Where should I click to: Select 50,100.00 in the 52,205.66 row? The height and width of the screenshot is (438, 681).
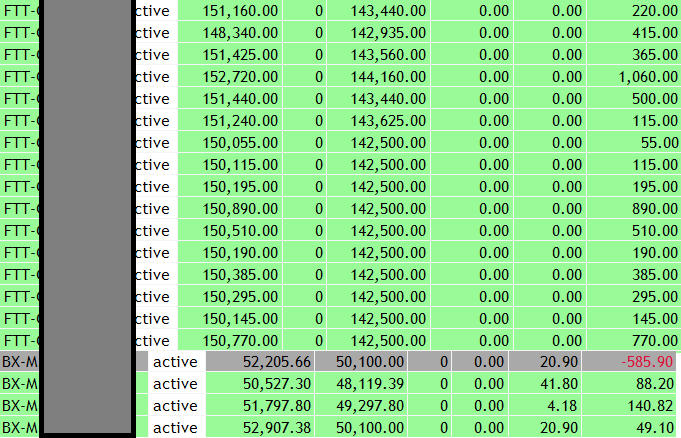[x=361, y=362]
